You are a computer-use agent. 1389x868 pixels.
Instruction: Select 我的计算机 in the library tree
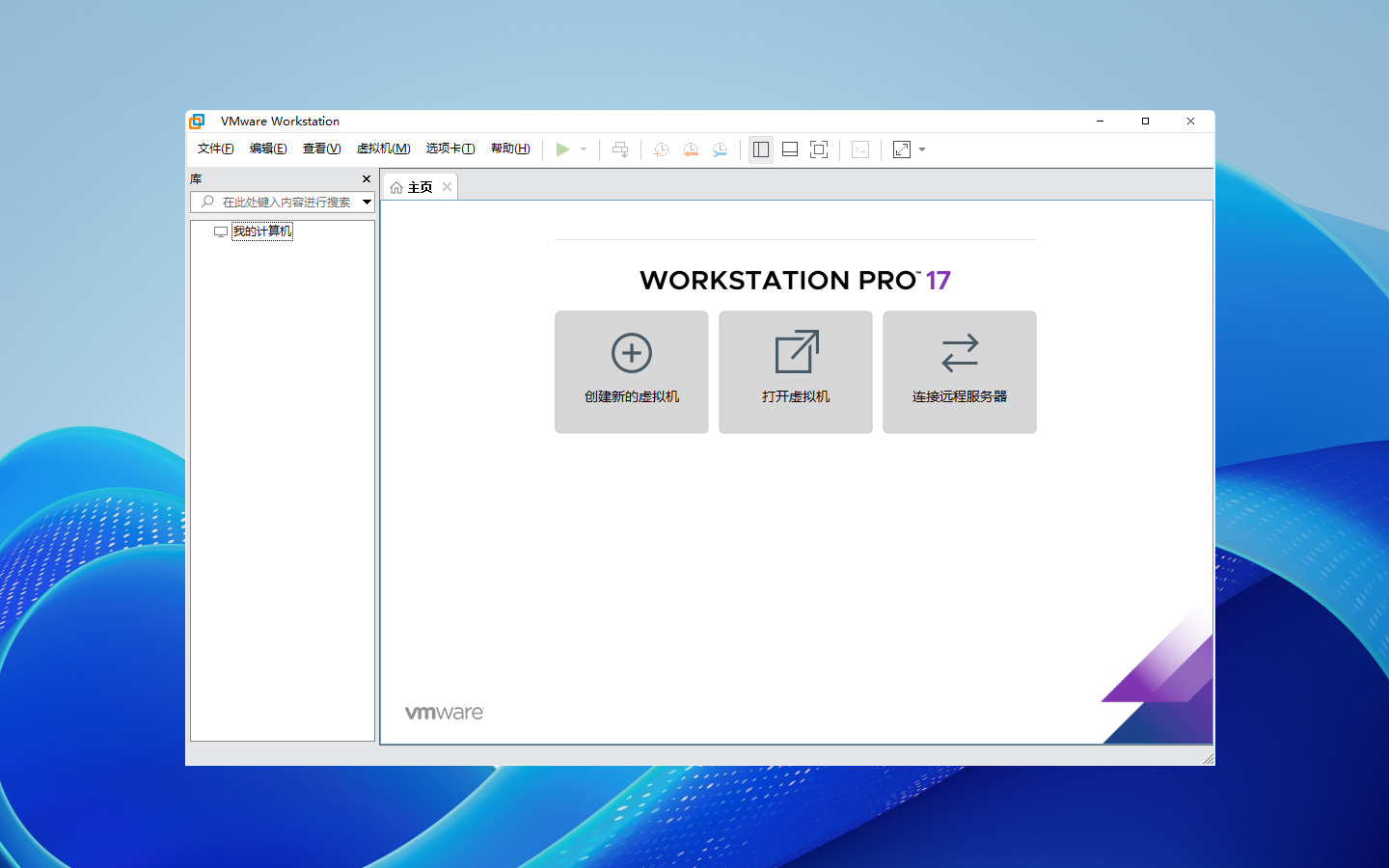(261, 231)
